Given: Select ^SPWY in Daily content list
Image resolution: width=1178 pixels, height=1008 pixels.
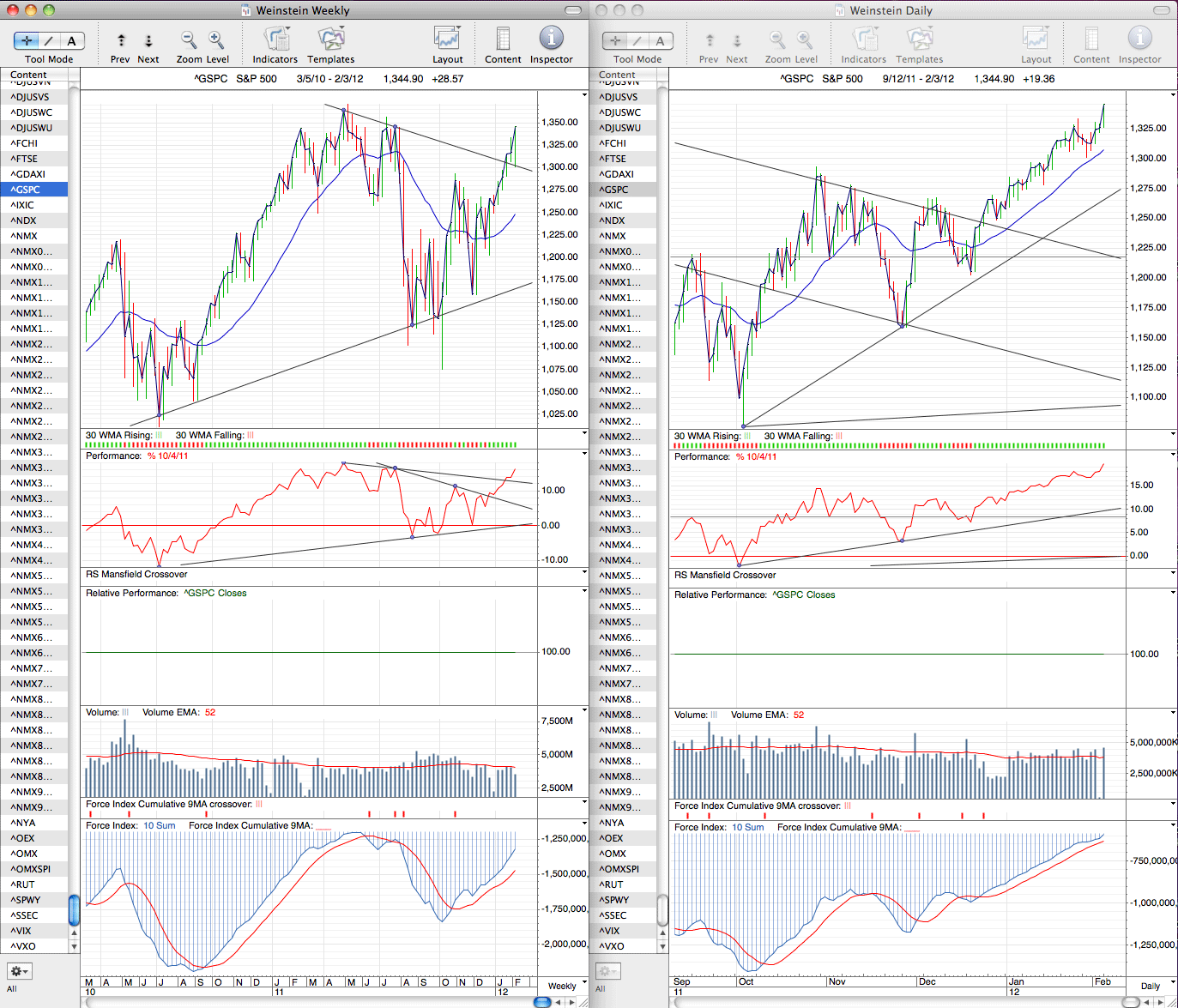Looking at the screenshot, I should click(623, 900).
